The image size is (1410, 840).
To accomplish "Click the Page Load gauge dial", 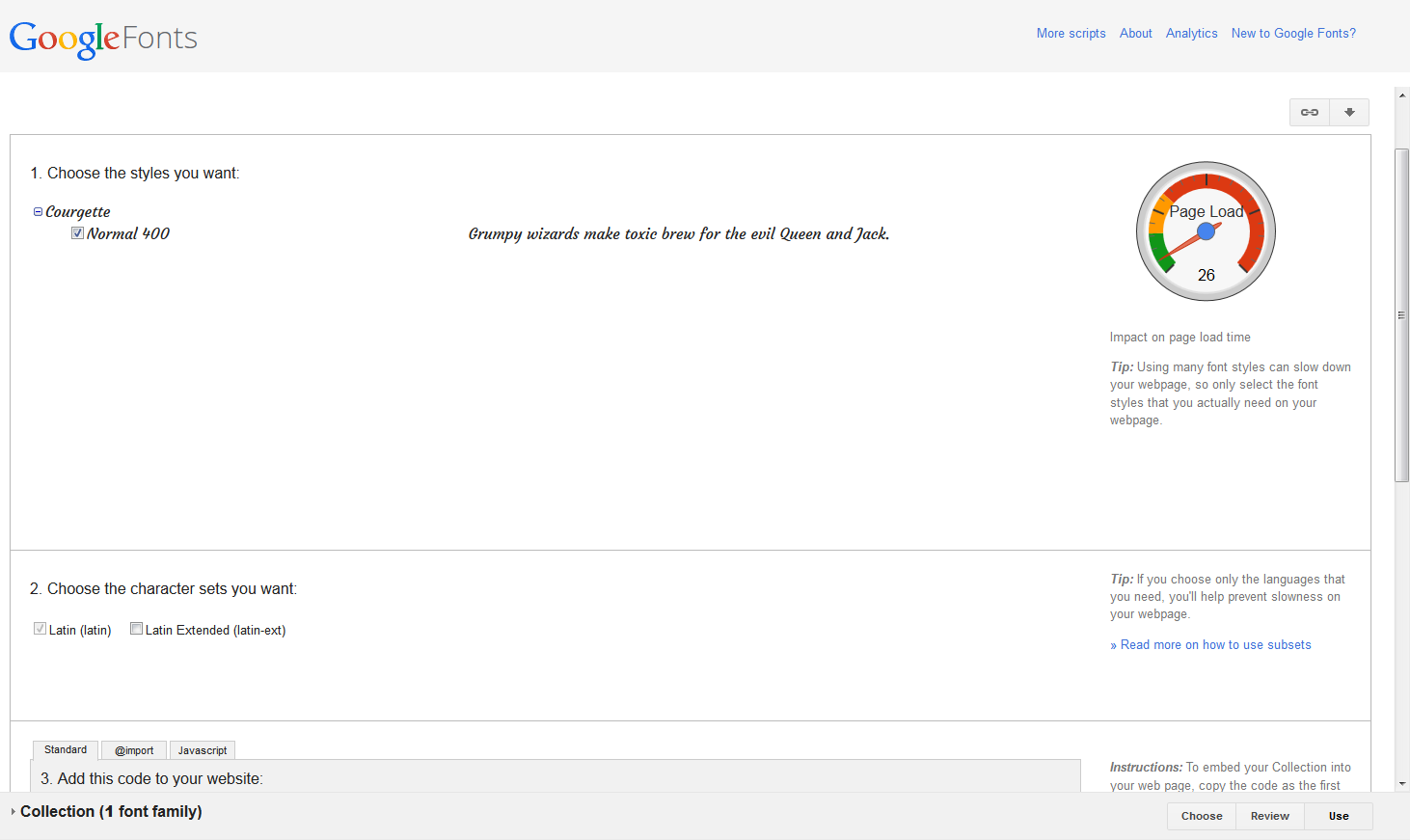I will pos(1206,231).
